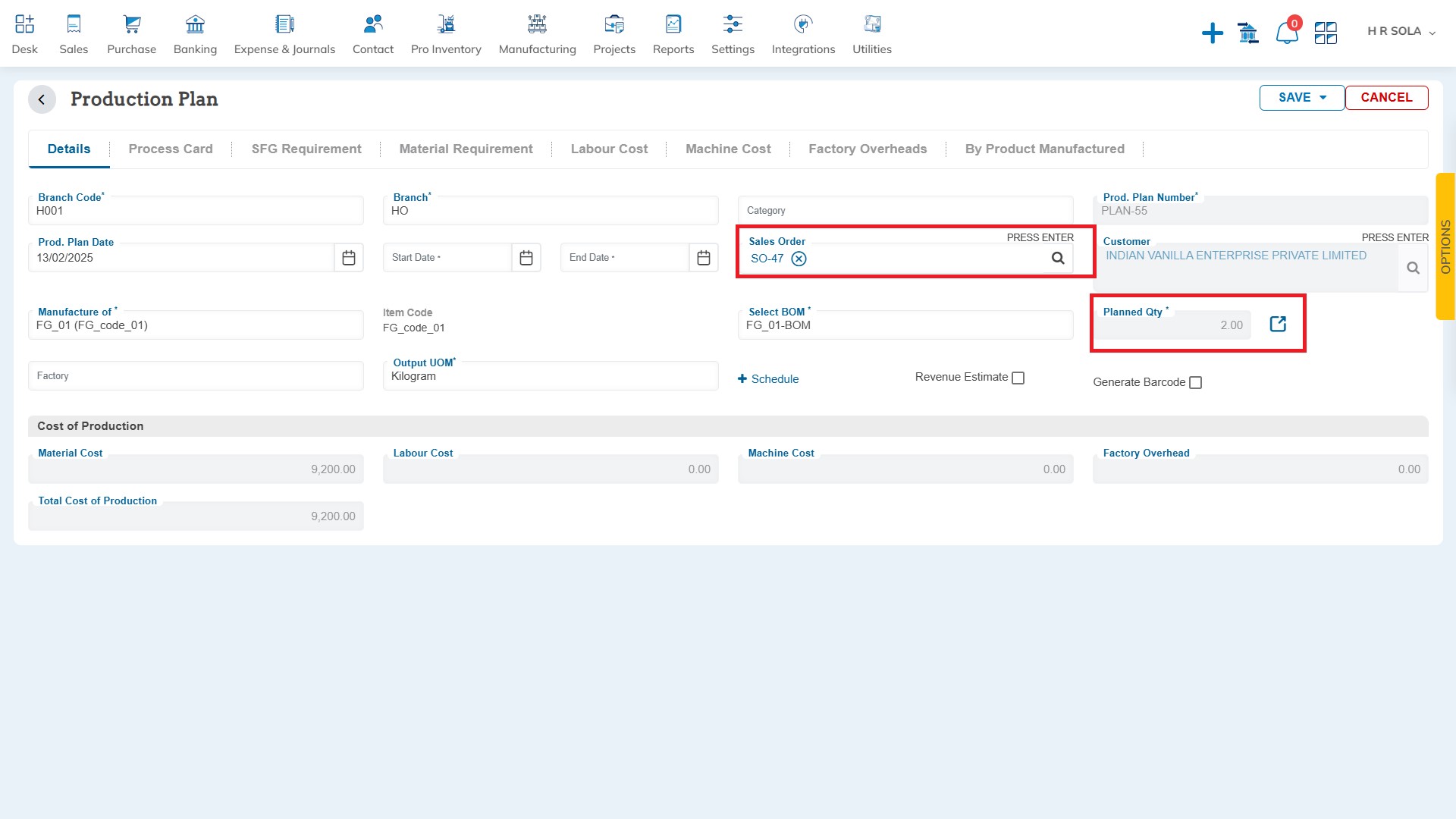Image resolution: width=1456 pixels, height=819 pixels.
Task: Clear the SO-47 sales order
Action: pyautogui.click(x=799, y=259)
